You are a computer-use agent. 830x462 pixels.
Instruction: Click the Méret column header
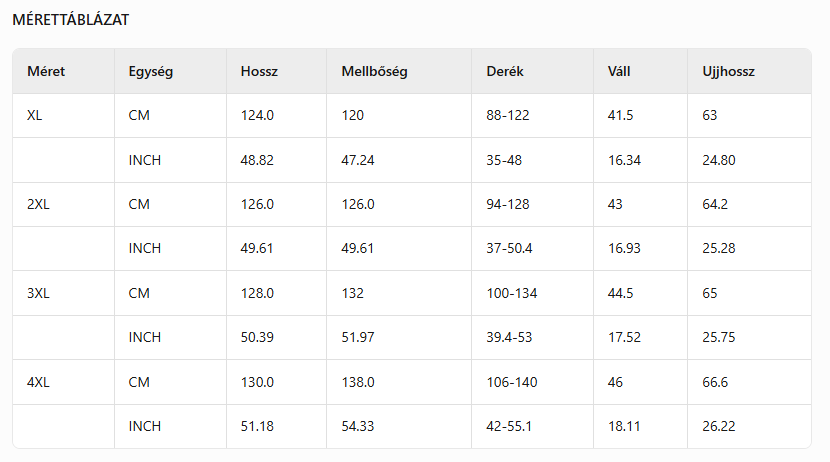tap(45, 72)
